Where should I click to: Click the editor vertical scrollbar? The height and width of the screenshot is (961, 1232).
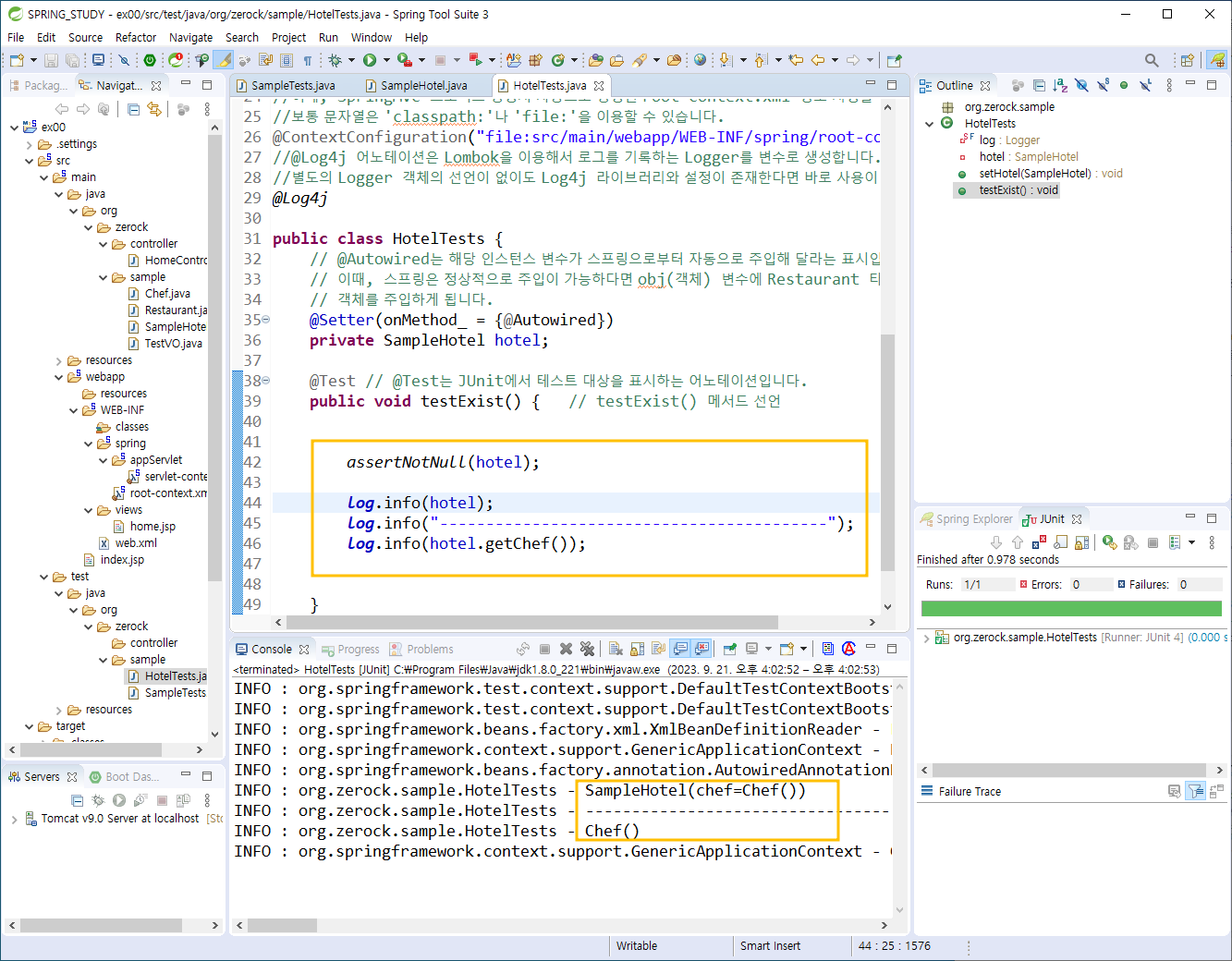point(887,453)
